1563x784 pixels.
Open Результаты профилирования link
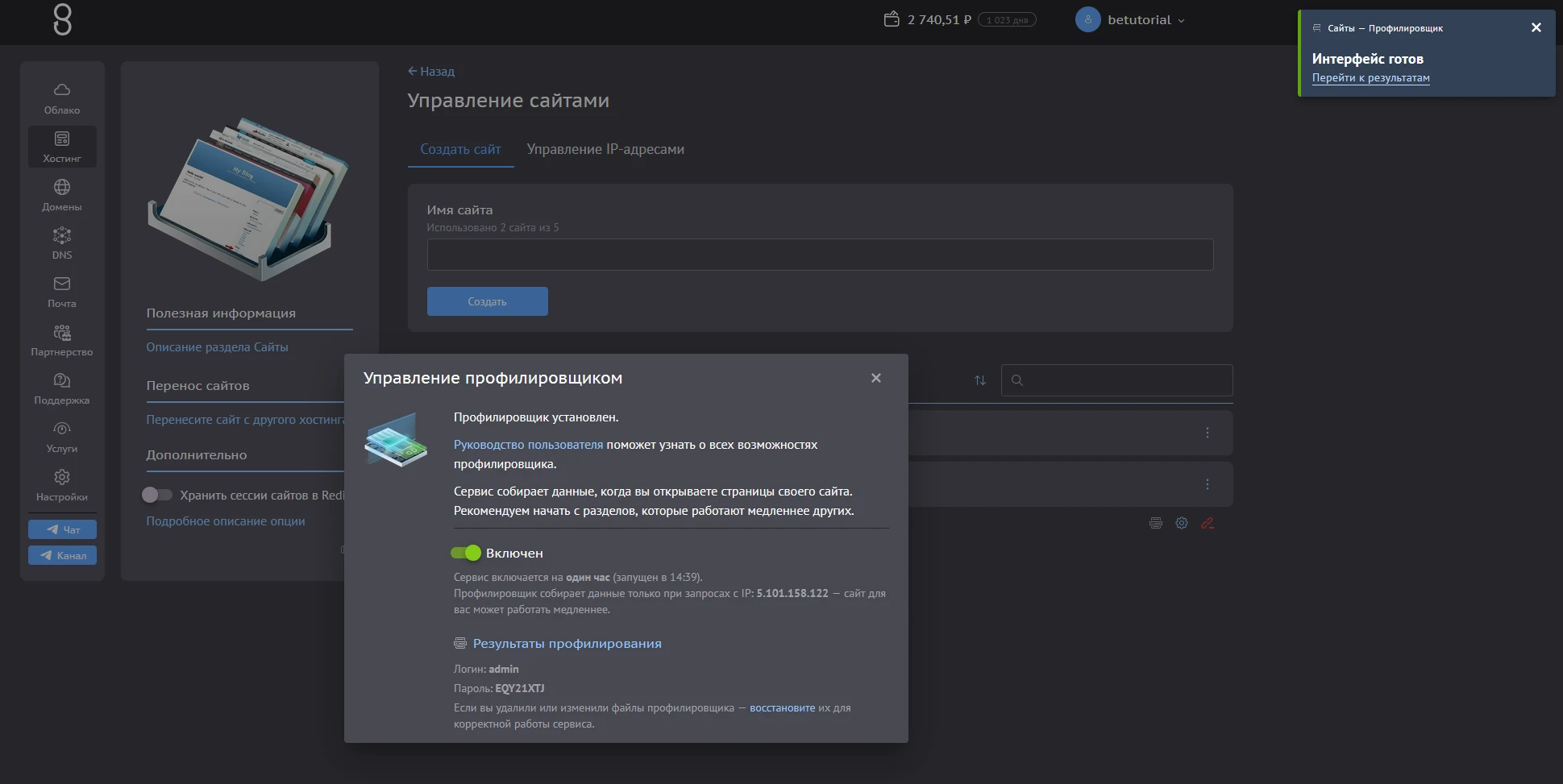(x=567, y=643)
